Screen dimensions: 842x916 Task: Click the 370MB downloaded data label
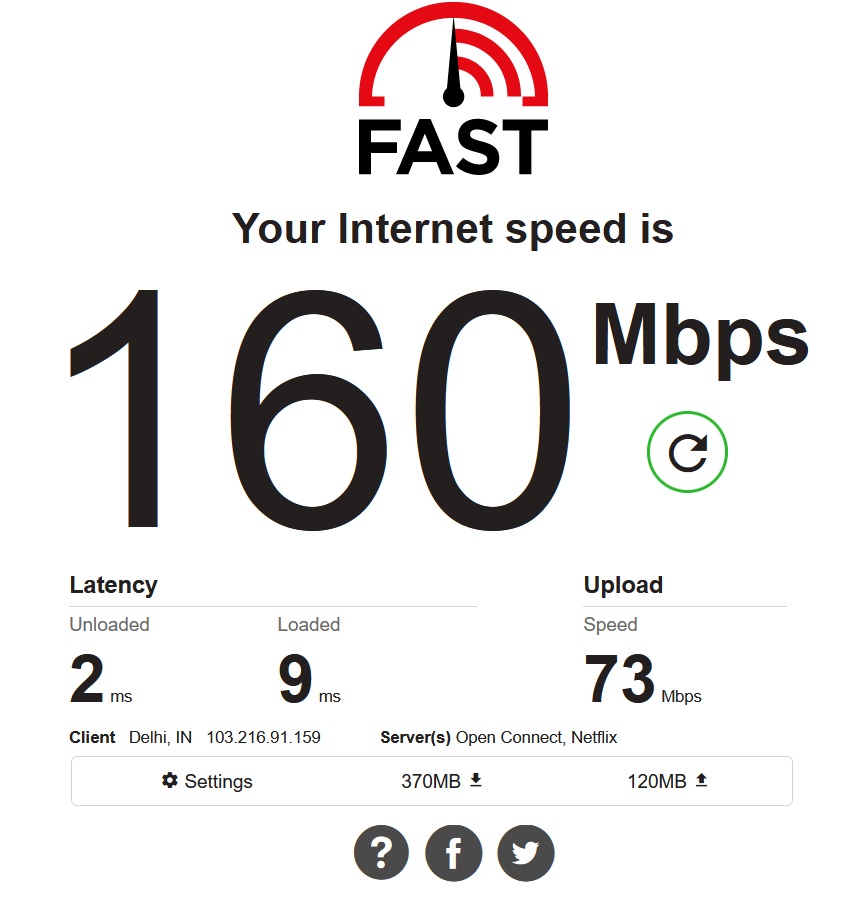[431, 781]
